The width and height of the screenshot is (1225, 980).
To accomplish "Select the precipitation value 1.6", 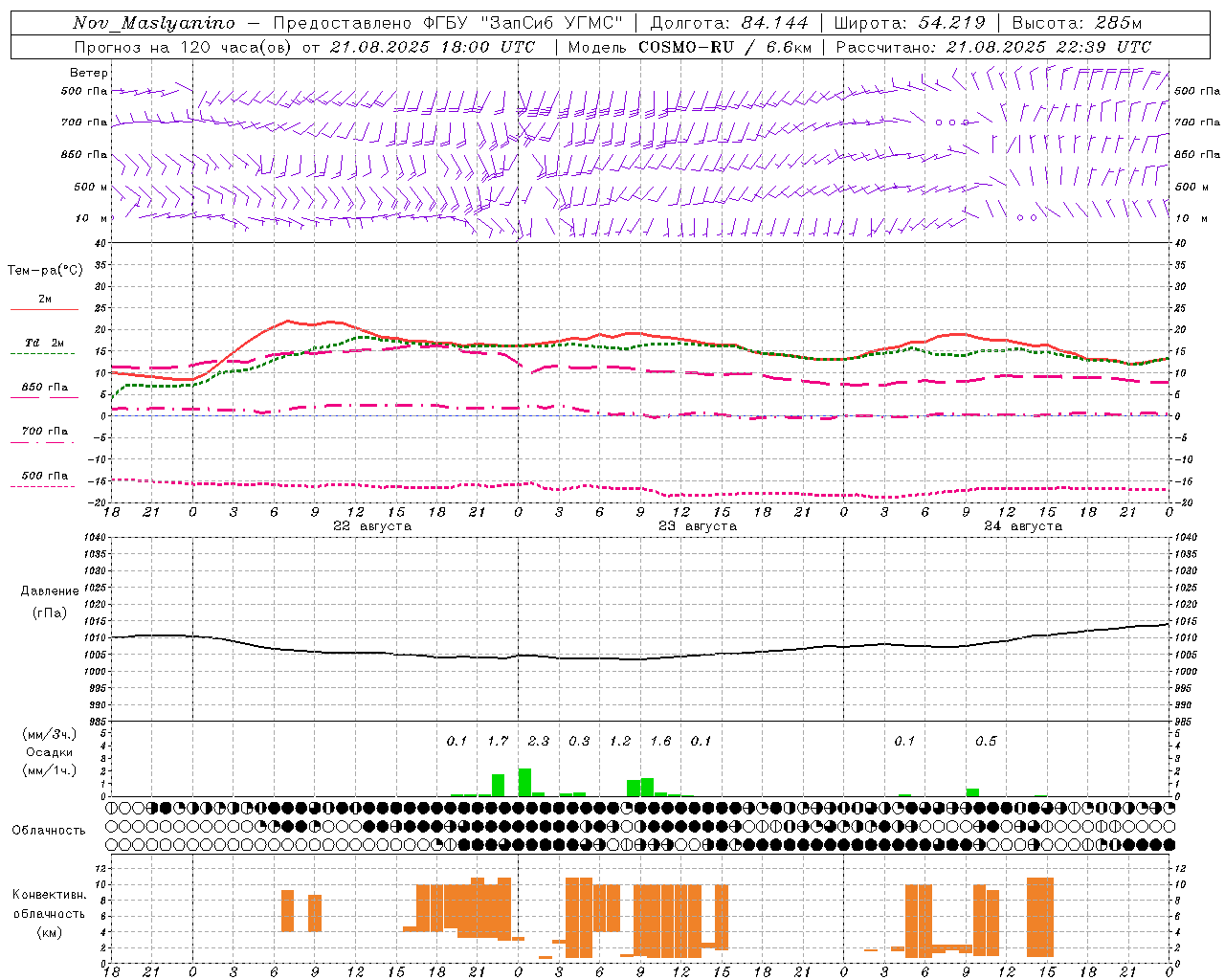I will (660, 742).
